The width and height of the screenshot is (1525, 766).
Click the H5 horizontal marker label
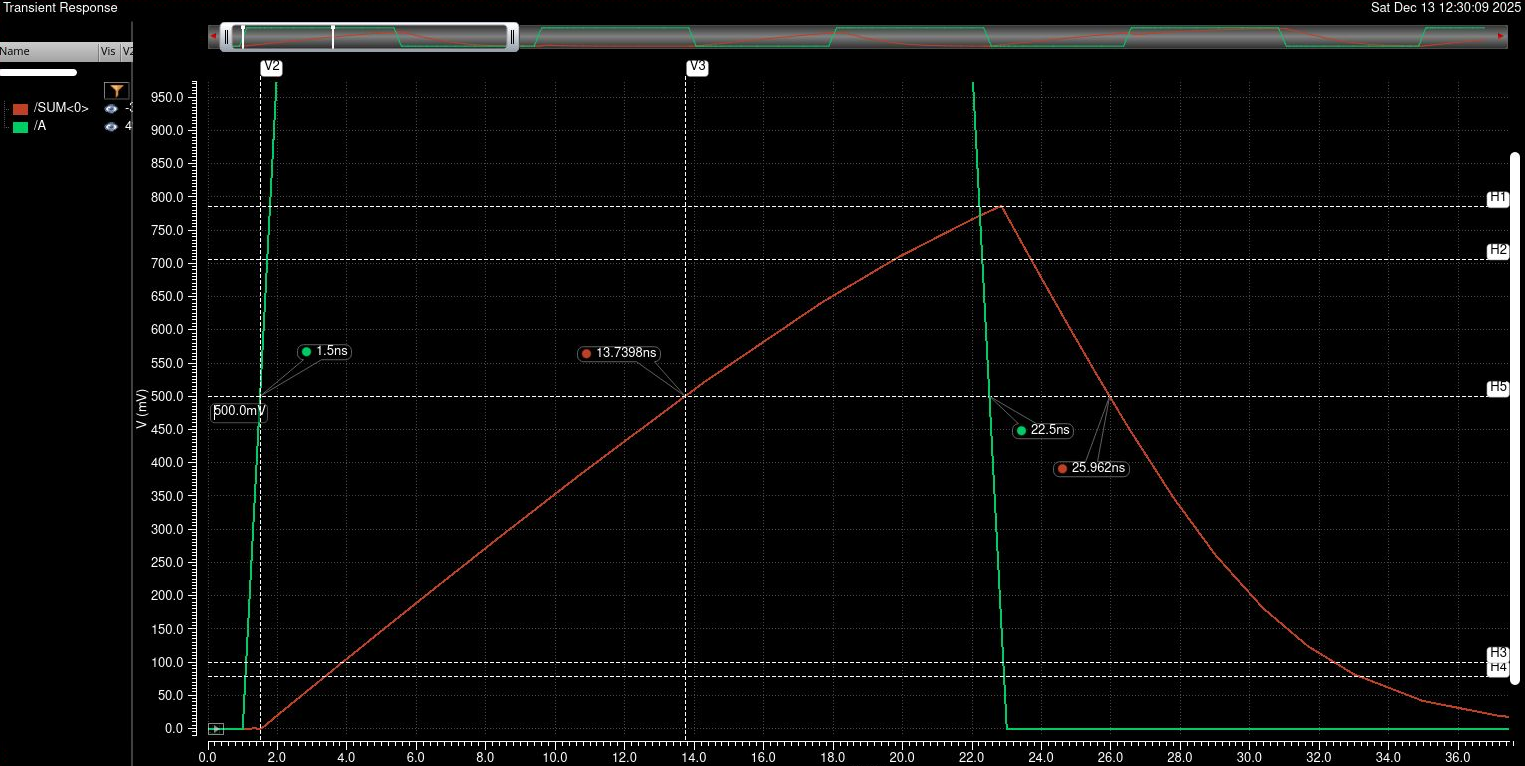tap(1496, 388)
